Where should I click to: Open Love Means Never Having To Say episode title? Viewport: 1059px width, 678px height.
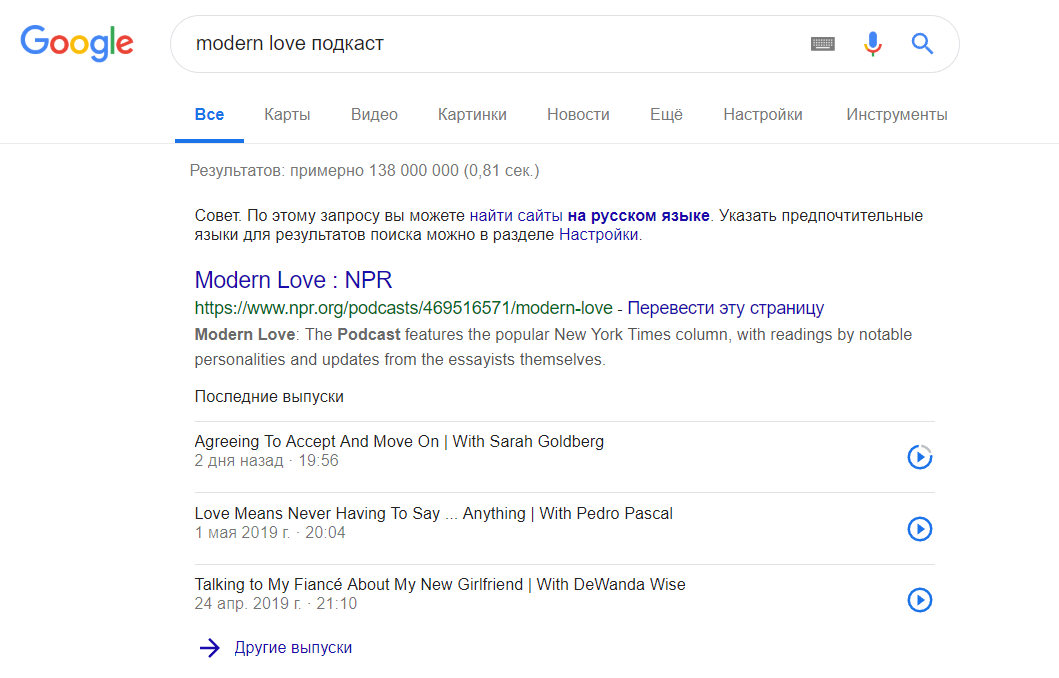coord(434,514)
